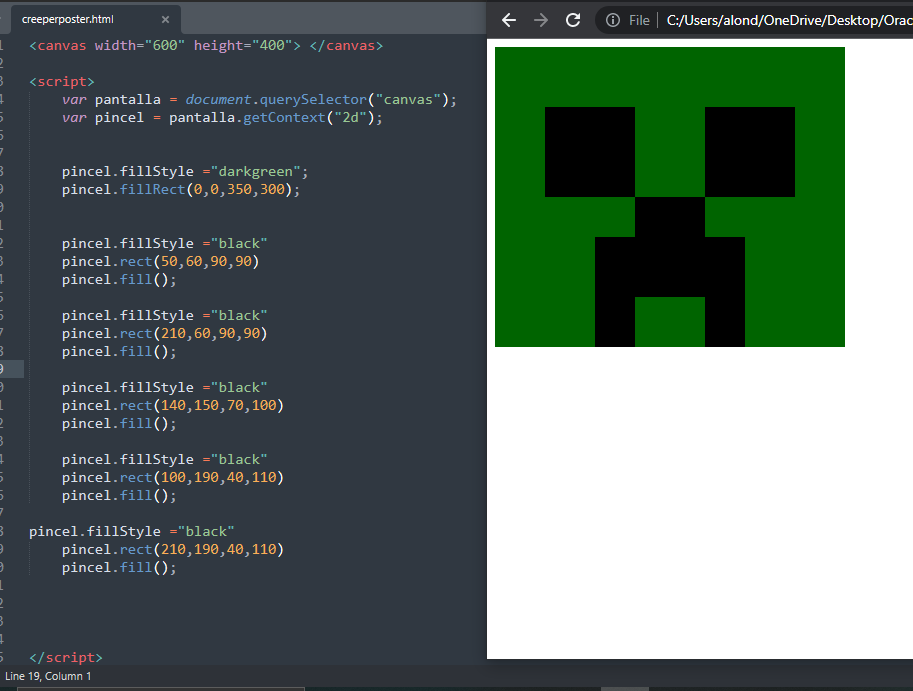Click the 'Line 19, Column 1' status text
The height and width of the screenshot is (691, 913).
(x=48, y=676)
